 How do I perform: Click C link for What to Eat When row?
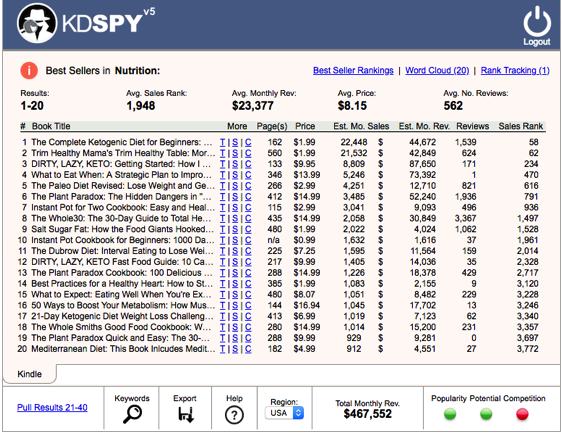click(248, 175)
